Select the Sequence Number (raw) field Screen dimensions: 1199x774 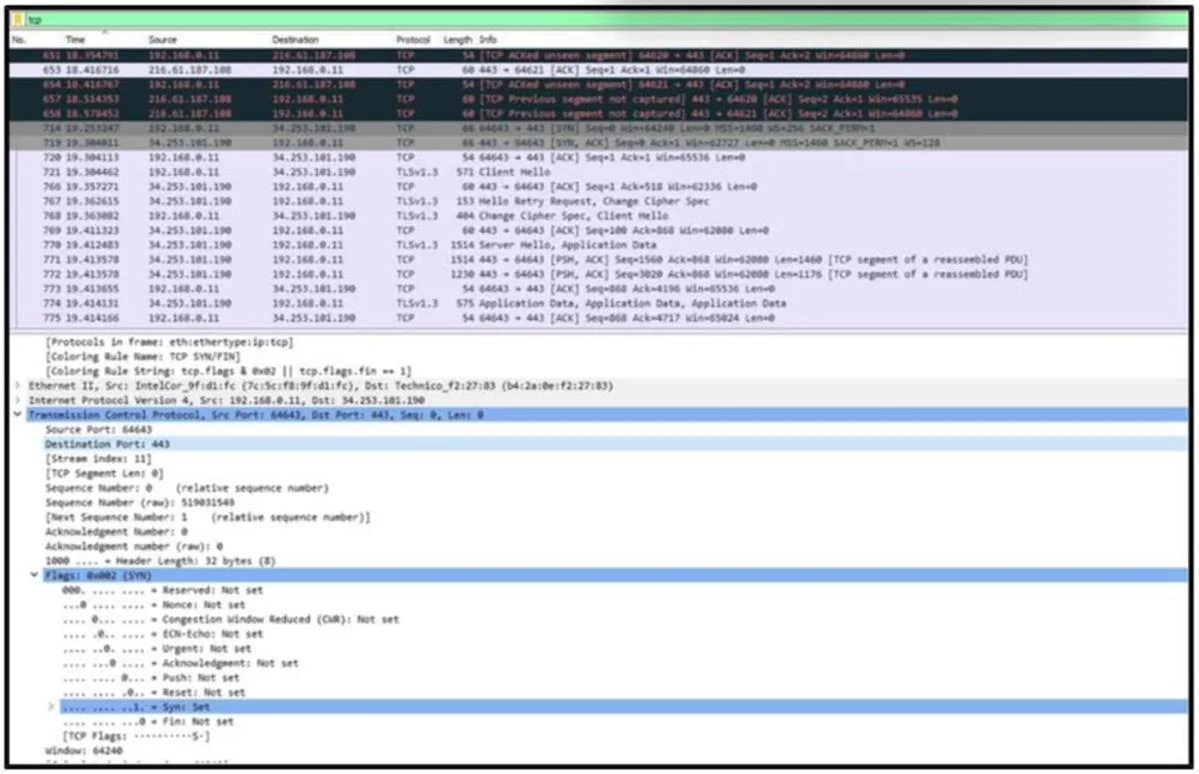[x=599, y=503]
